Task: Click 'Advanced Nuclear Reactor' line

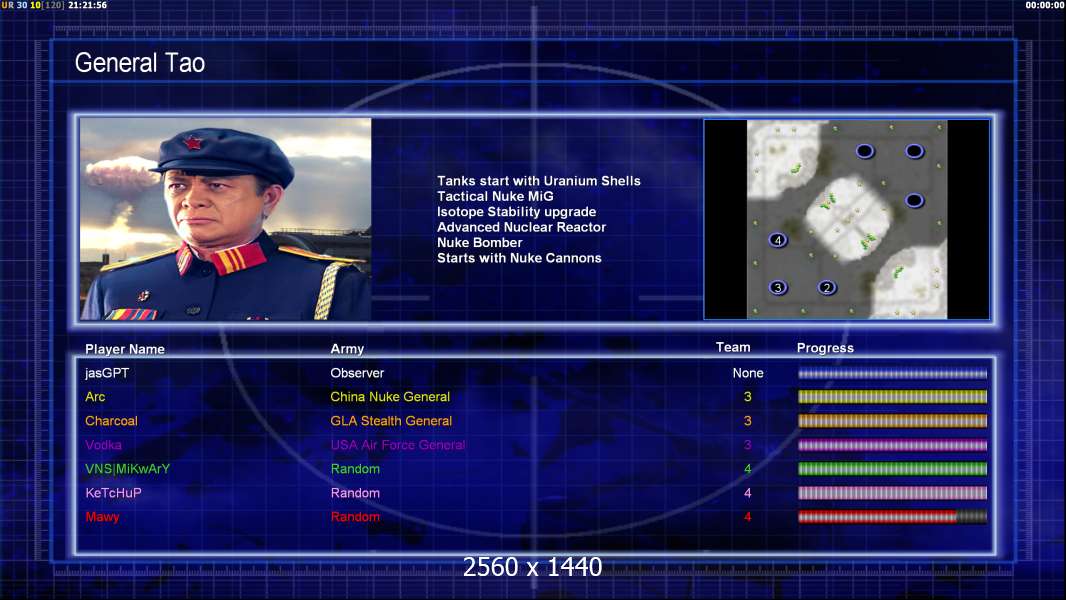Action: click(521, 227)
